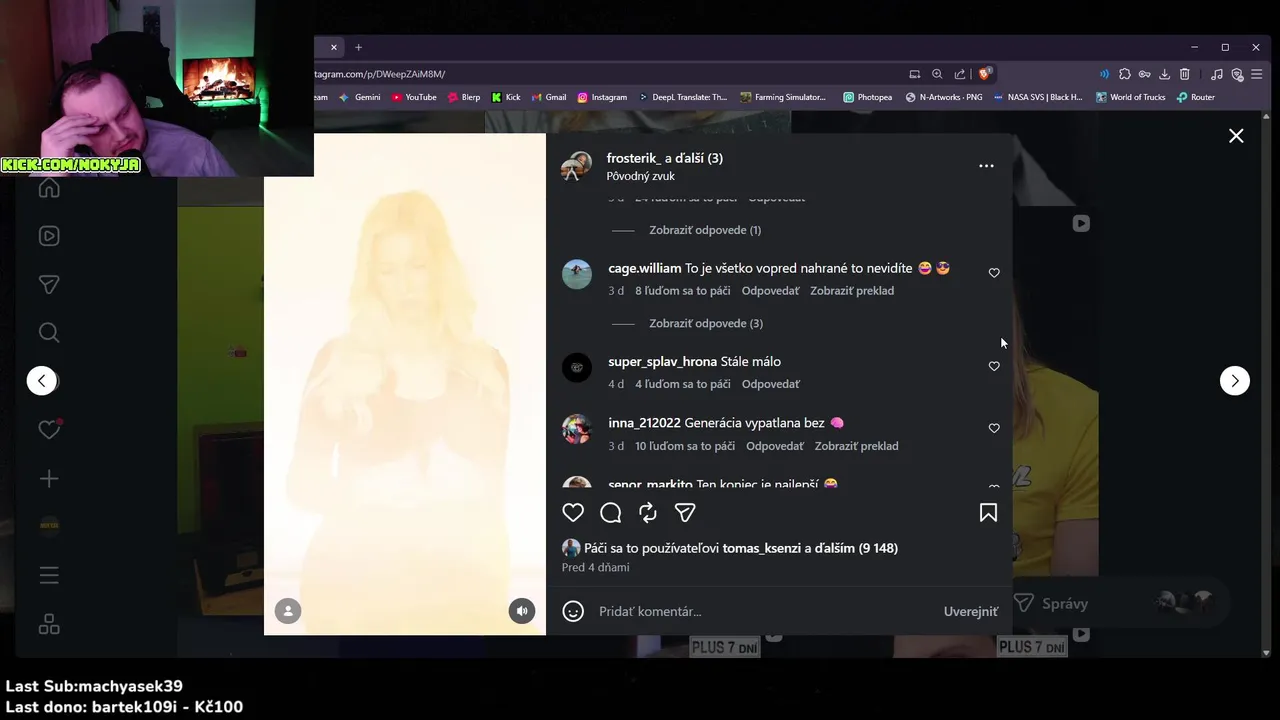Open post options three-dot menu
Viewport: 1280px width, 720px height.
point(986,166)
